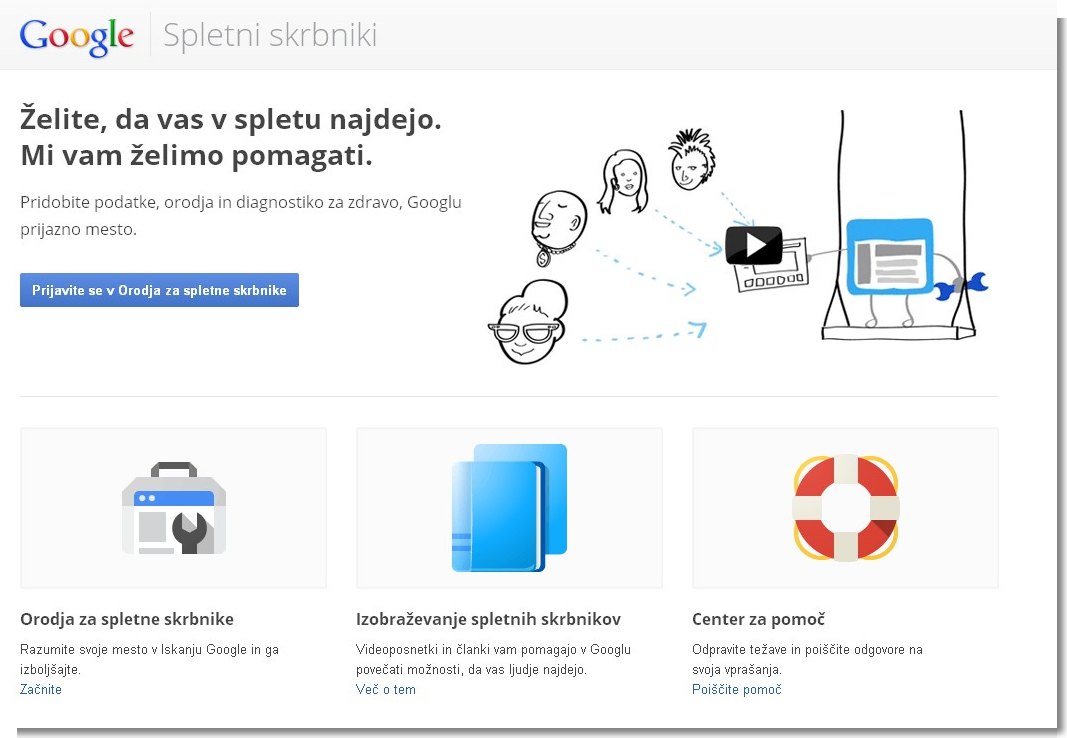
Task: Play the intro video illustration
Action: 753,245
